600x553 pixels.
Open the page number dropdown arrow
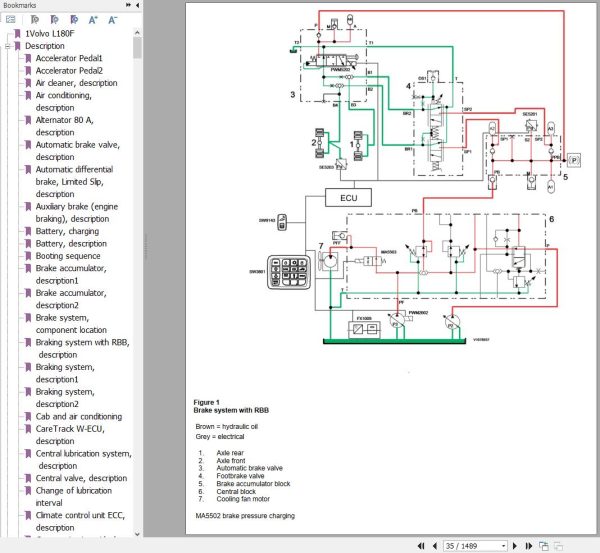click(504, 546)
